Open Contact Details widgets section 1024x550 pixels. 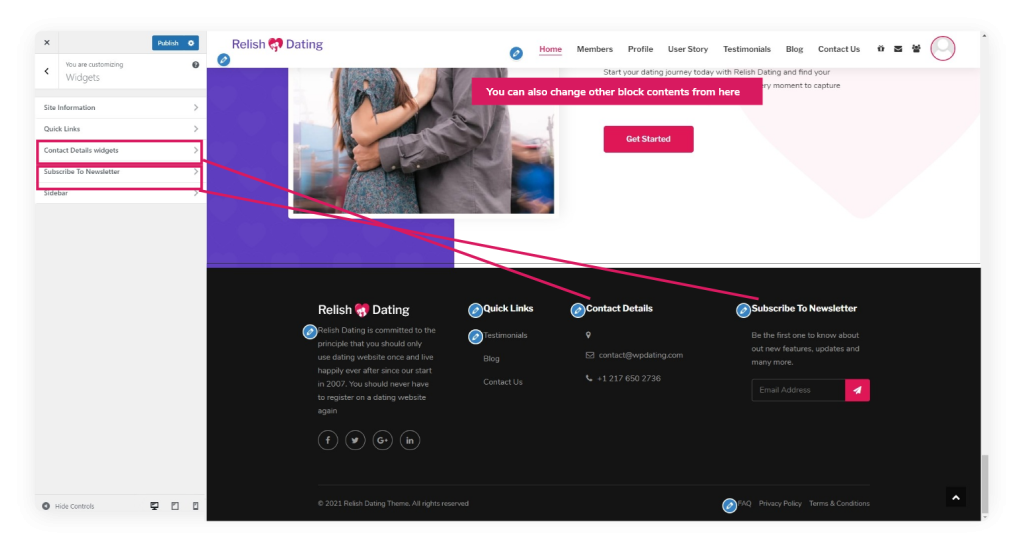120,151
